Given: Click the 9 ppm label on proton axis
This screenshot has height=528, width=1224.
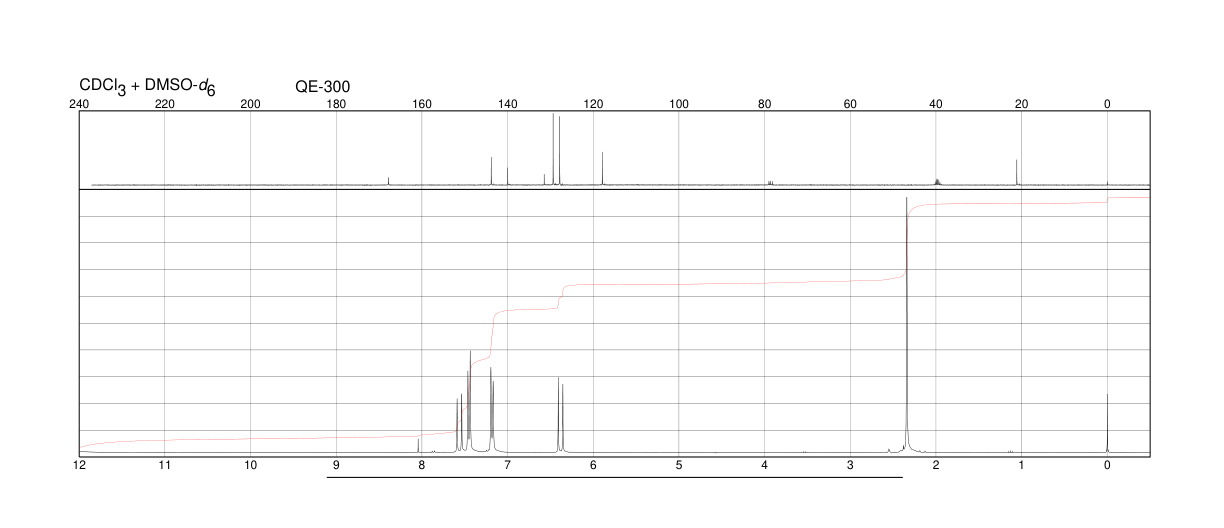Looking at the screenshot, I should tap(336, 466).
